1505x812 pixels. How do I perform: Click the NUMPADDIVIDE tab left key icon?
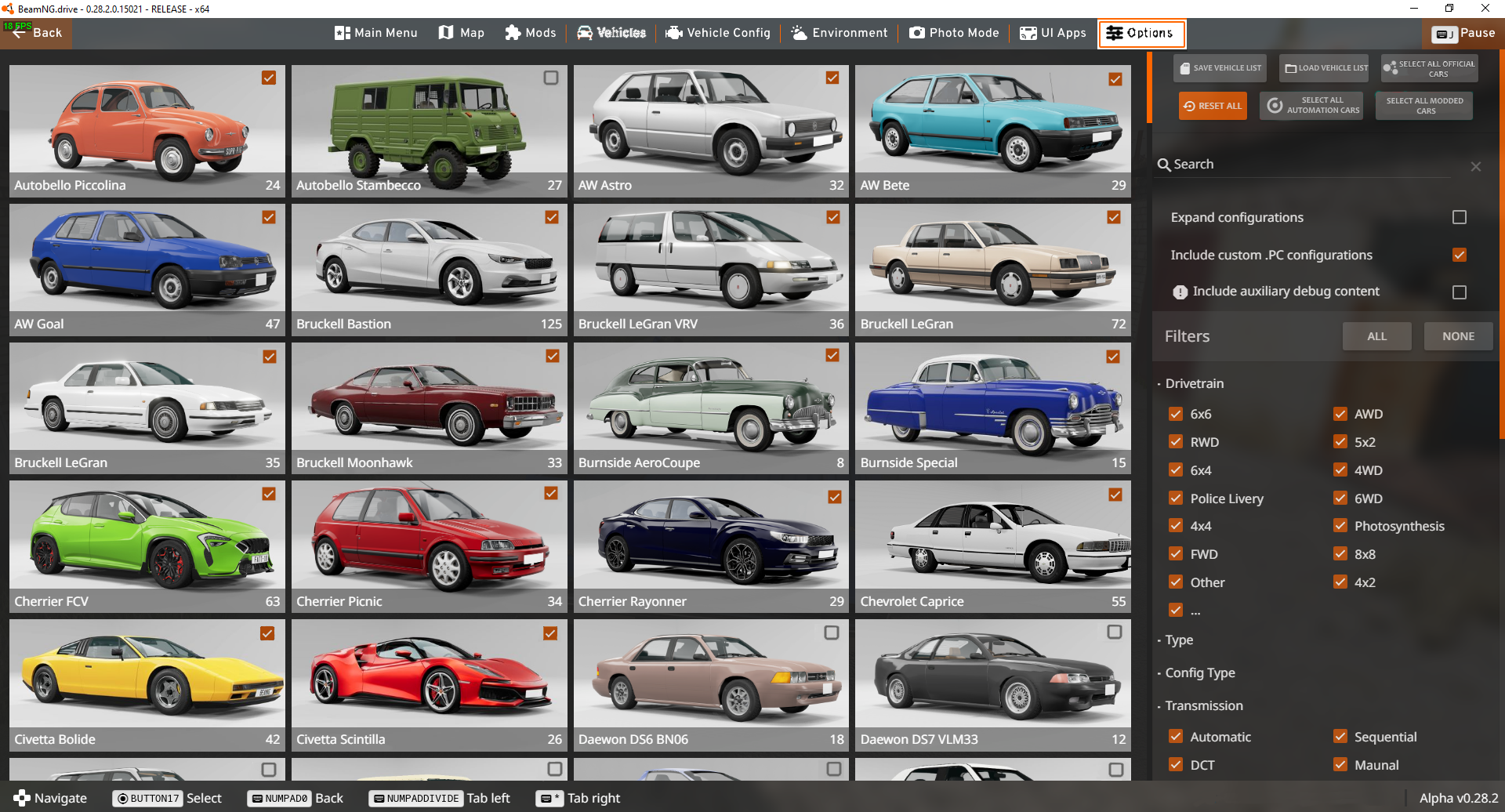(415, 799)
